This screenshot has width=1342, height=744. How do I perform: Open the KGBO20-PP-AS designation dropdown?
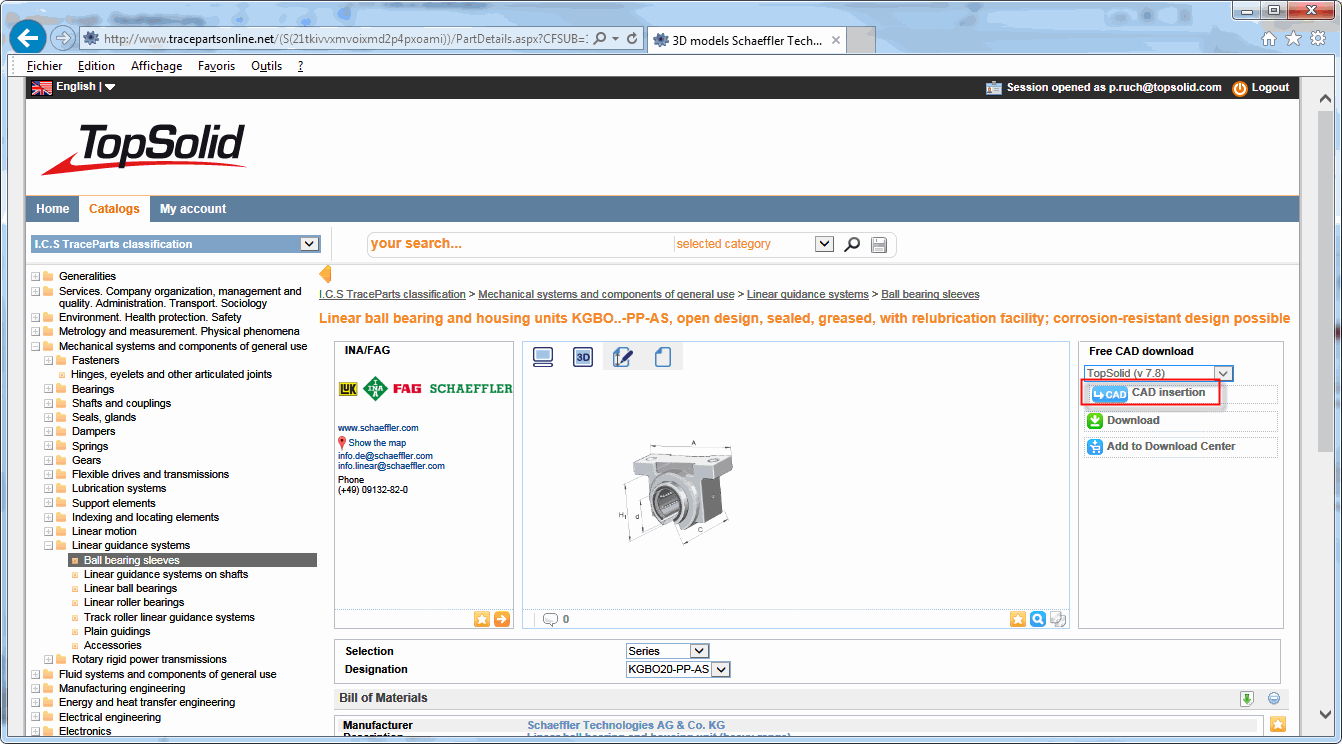(721, 670)
